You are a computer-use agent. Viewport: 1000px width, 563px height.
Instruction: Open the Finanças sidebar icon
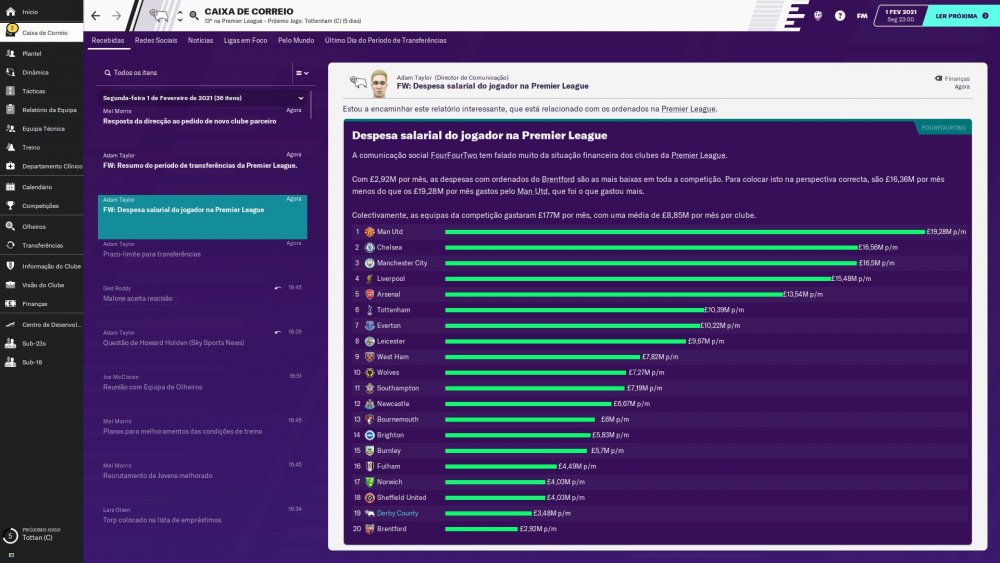pos(10,303)
